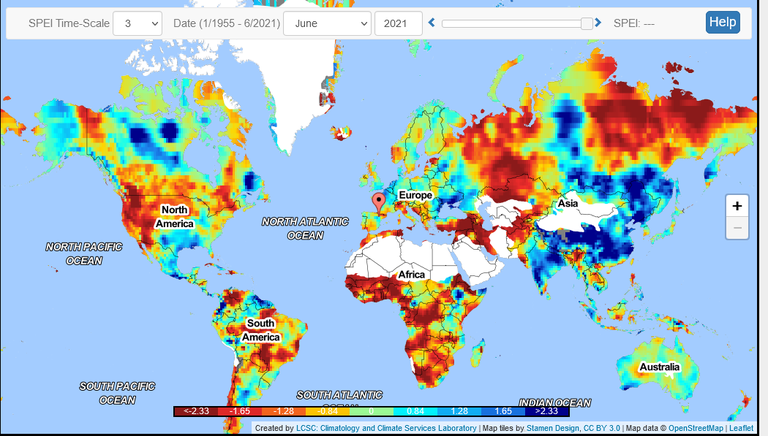The height and width of the screenshot is (436, 768).
Task: Click the green 0 legend swatch
Action: pos(370,410)
